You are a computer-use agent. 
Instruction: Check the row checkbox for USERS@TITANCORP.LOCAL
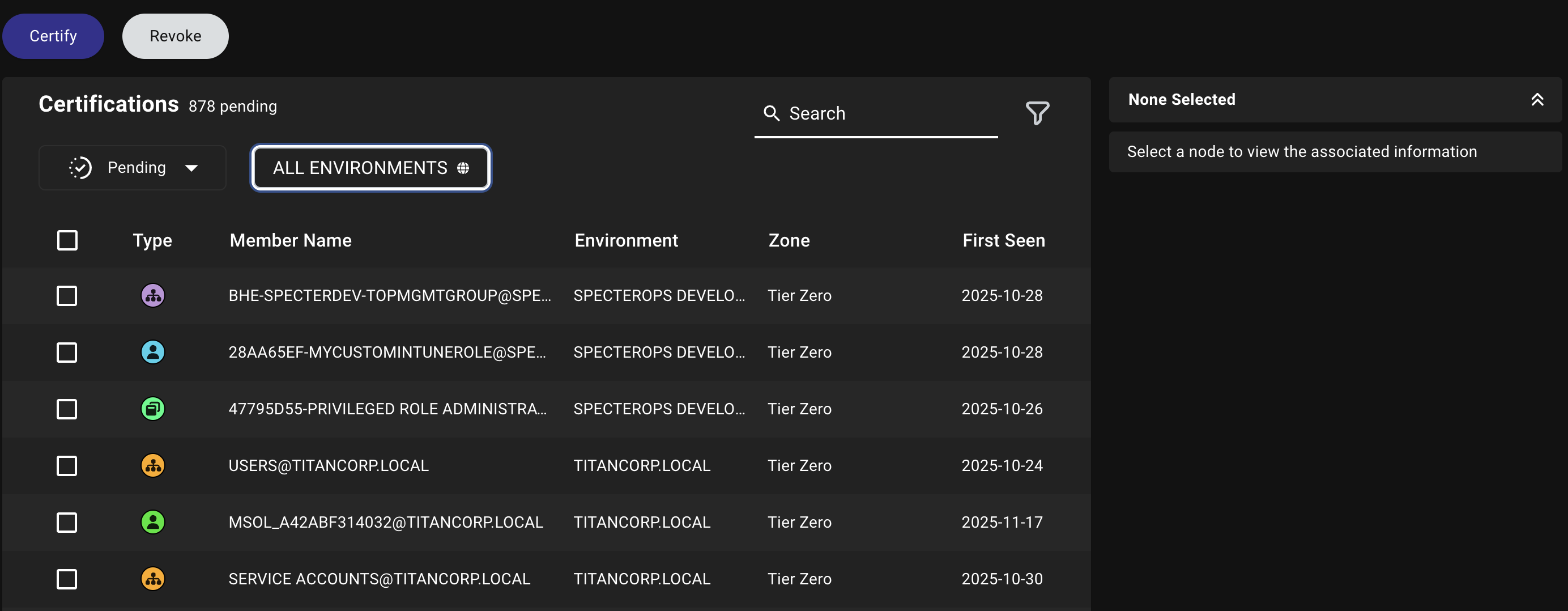tap(66, 465)
